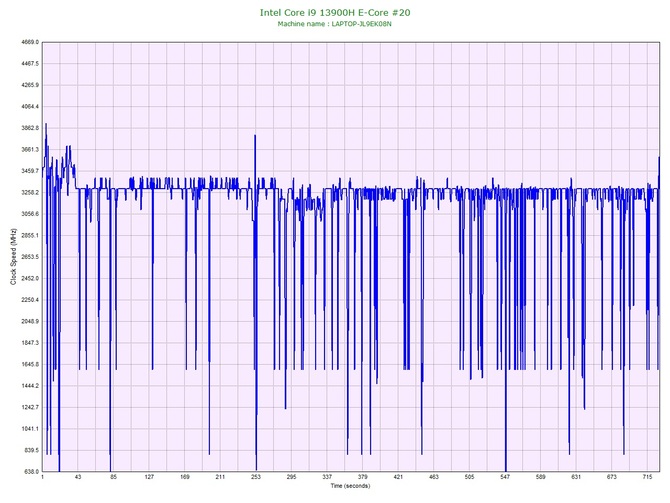
Task: Click the 'Time (seconds)' axis label
Action: pyautogui.click(x=350, y=486)
